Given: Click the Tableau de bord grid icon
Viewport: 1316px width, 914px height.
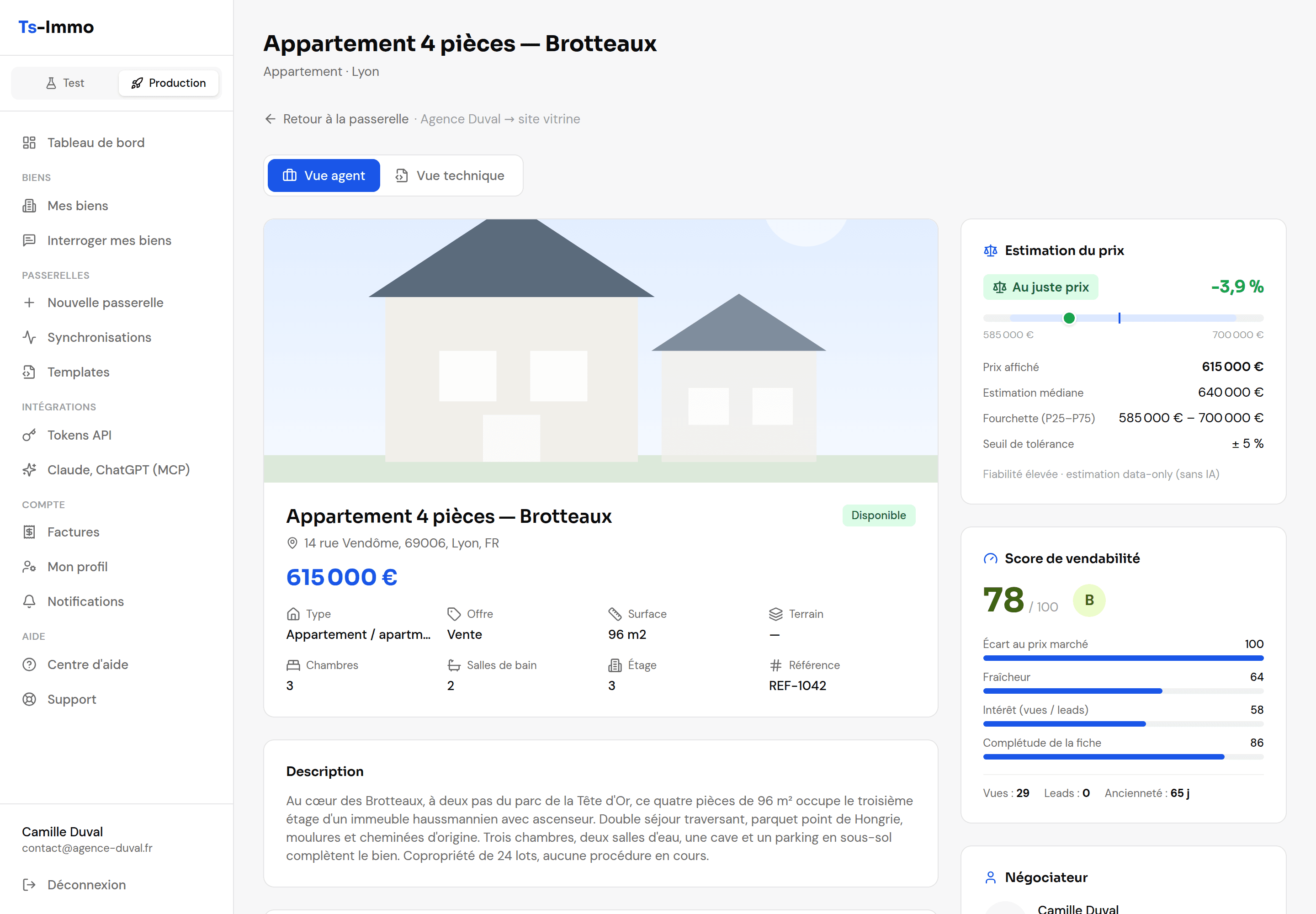Looking at the screenshot, I should point(29,143).
